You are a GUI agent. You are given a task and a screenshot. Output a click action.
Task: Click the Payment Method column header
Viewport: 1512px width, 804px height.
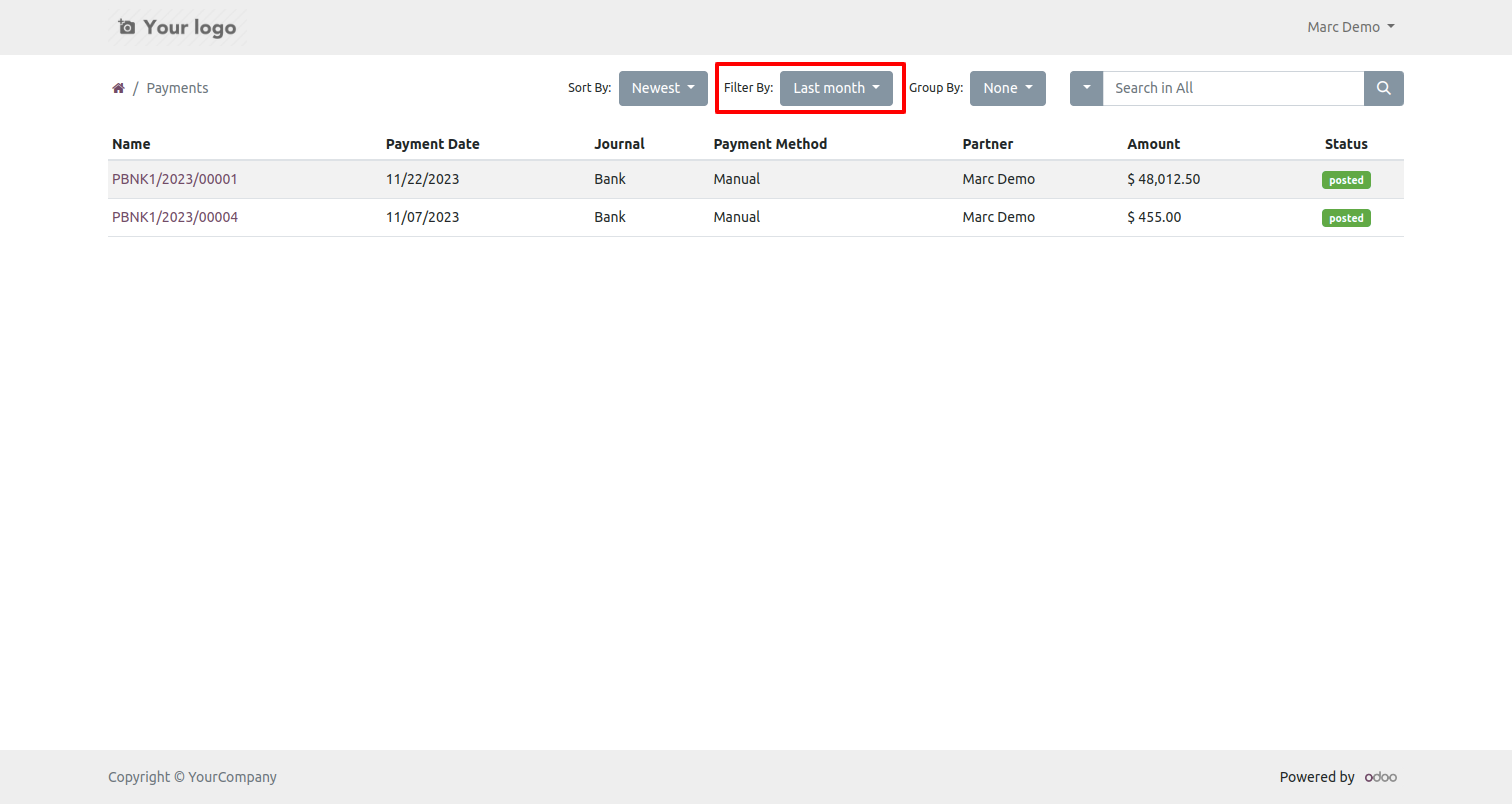coord(770,144)
